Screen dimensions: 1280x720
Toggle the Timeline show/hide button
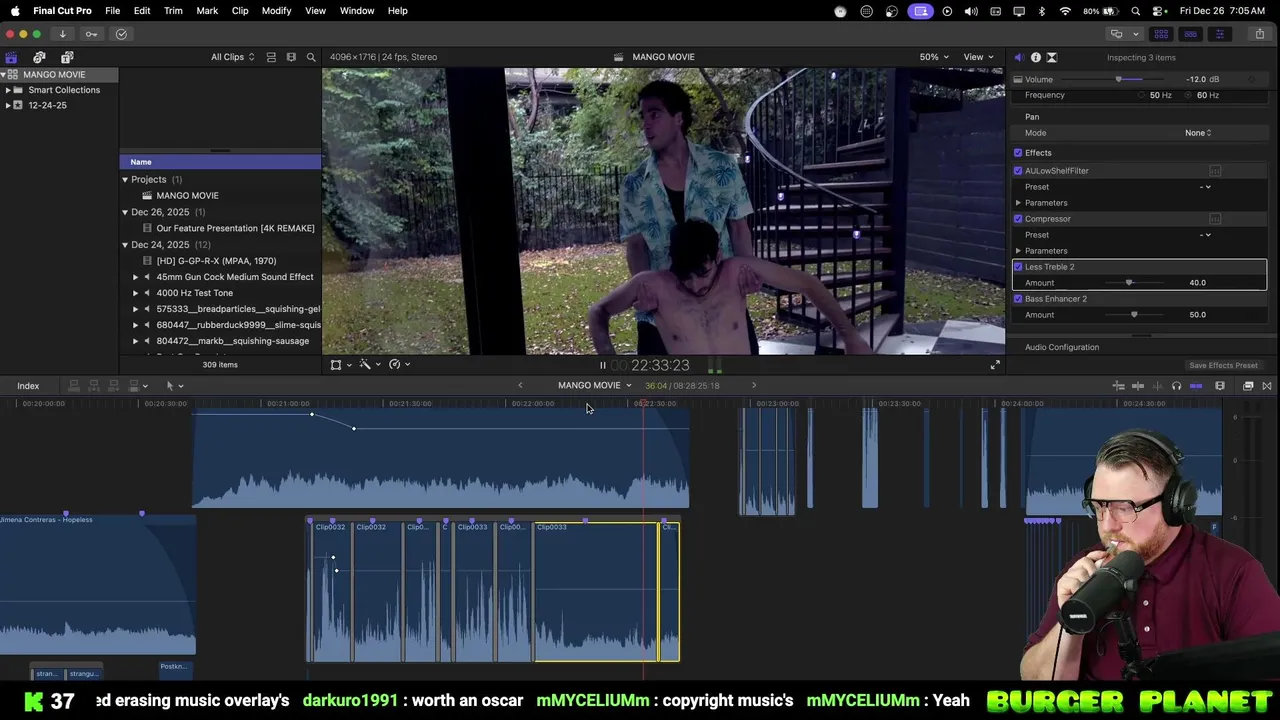click(1190, 34)
